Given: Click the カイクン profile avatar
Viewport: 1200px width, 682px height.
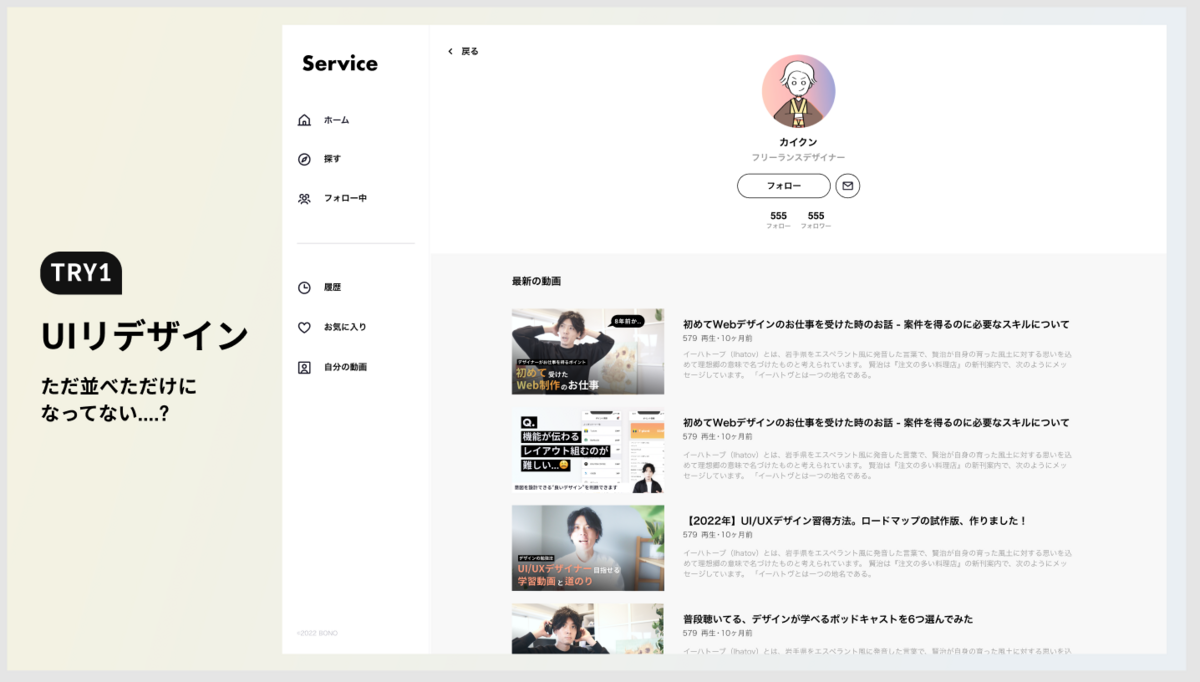Looking at the screenshot, I should [798, 92].
